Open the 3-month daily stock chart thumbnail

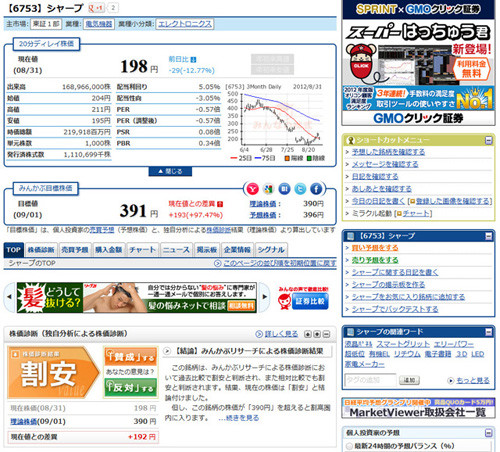click(x=276, y=122)
